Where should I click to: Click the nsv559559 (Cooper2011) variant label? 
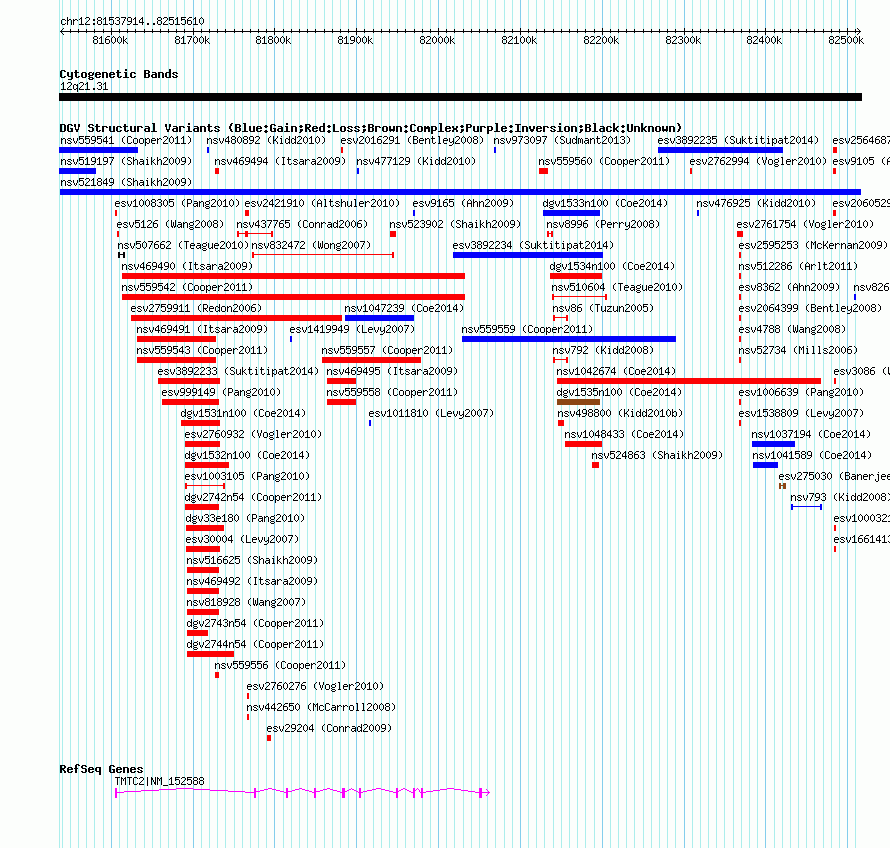527,329
